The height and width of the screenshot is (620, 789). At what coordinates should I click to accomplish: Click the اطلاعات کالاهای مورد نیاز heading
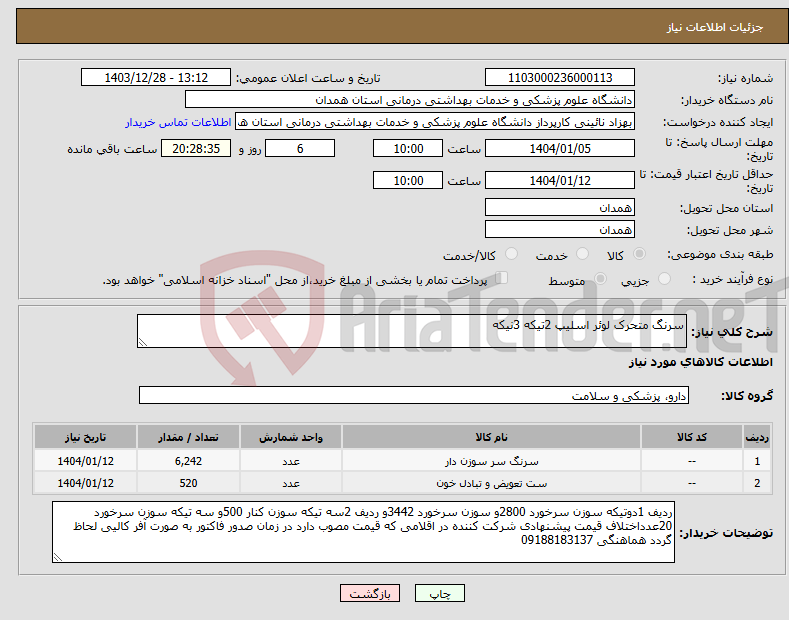tap(700, 362)
